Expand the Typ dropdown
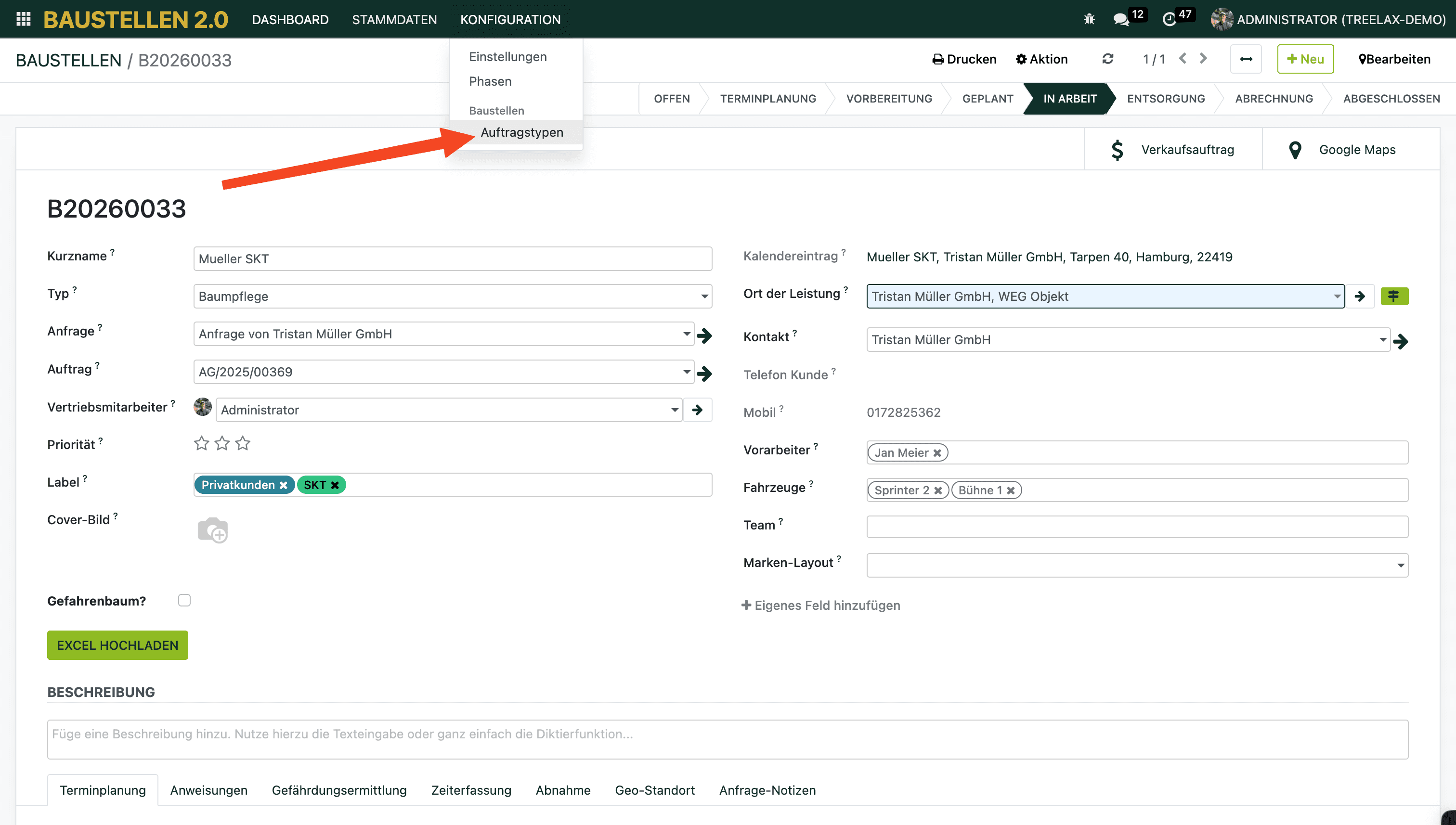The height and width of the screenshot is (825, 1456). point(704,296)
